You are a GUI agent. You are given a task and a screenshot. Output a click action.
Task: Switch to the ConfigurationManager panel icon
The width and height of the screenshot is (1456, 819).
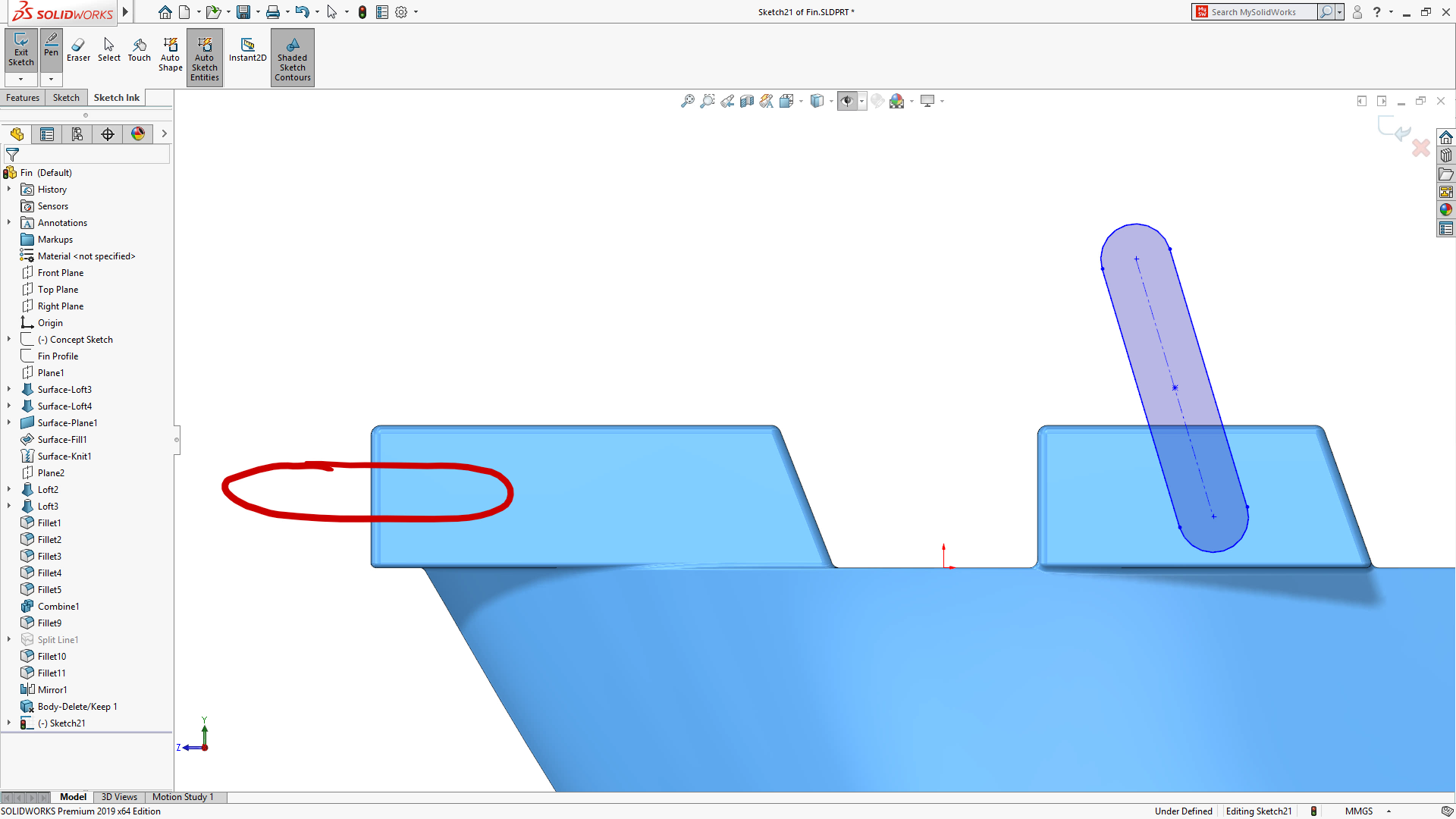(x=77, y=133)
